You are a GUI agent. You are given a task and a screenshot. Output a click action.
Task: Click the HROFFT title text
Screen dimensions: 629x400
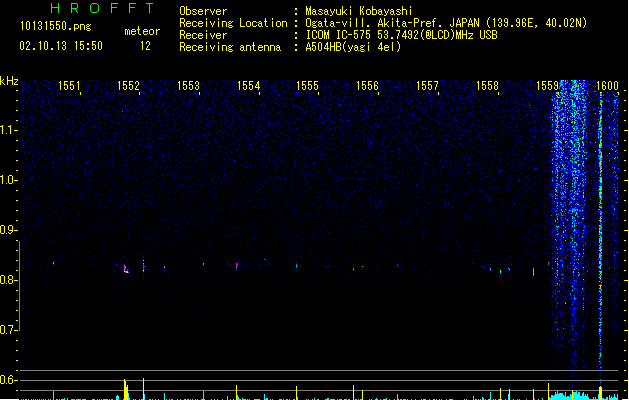pyautogui.click(x=102, y=8)
